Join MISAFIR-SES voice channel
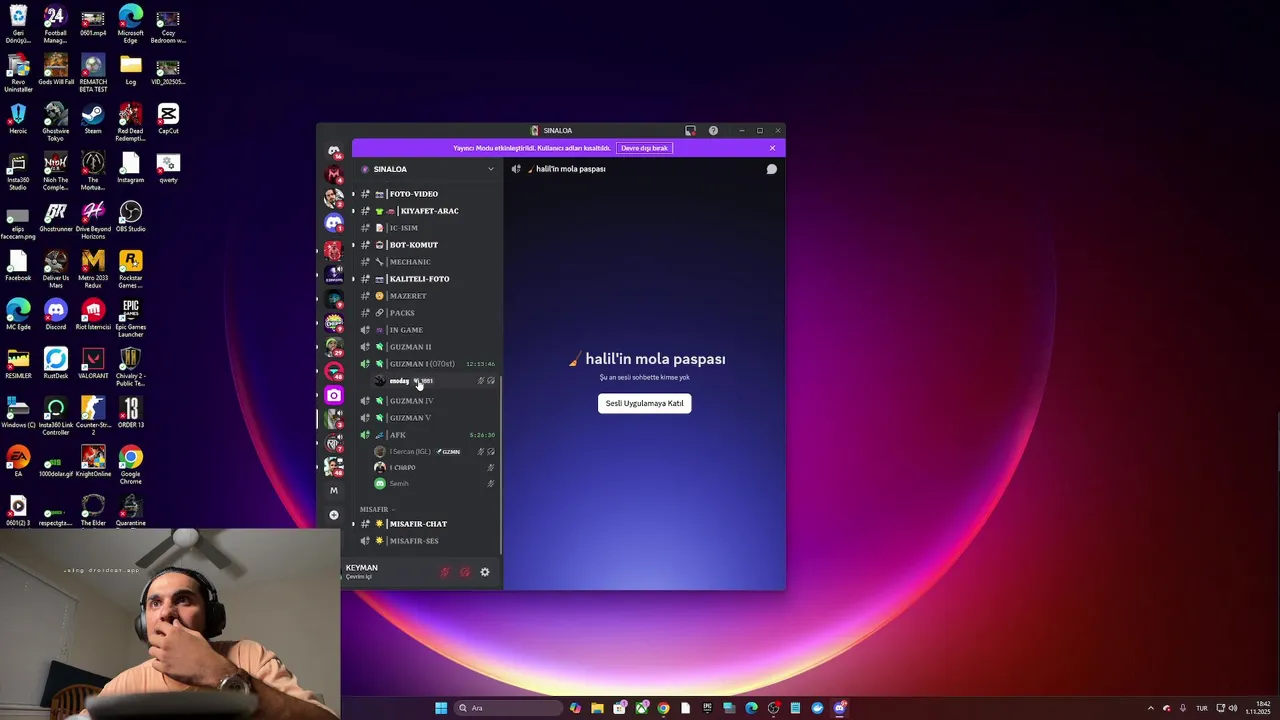The height and width of the screenshot is (720, 1280). (425, 541)
